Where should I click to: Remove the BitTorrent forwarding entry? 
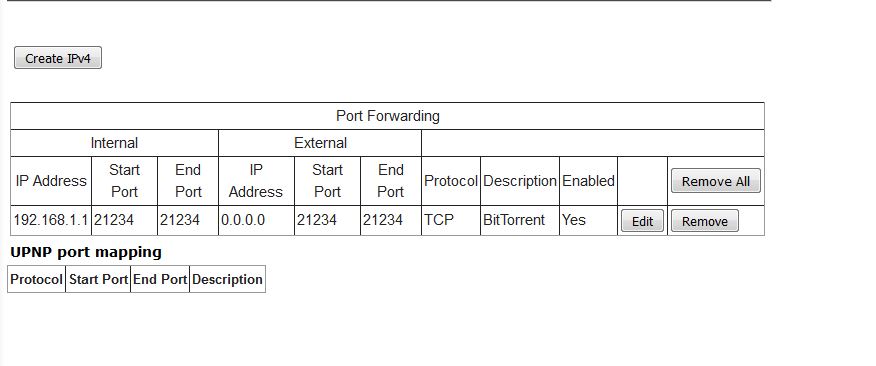pos(704,221)
